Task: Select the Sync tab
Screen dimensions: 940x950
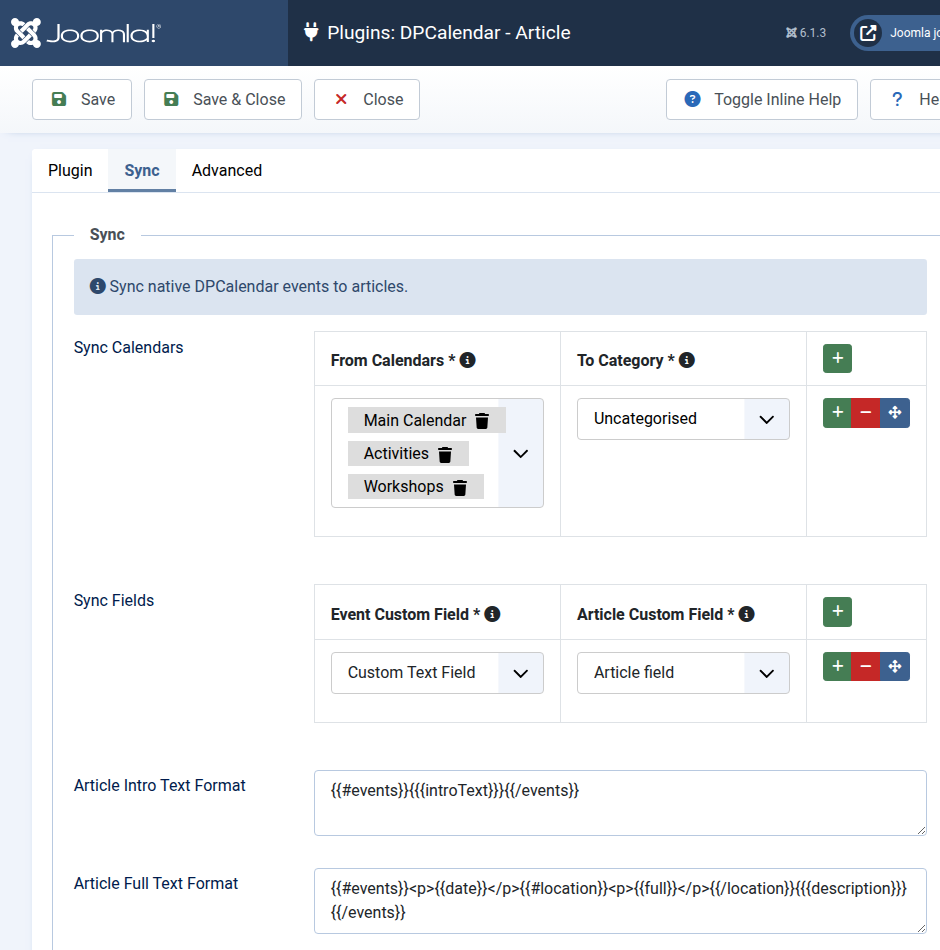Action: click(142, 170)
